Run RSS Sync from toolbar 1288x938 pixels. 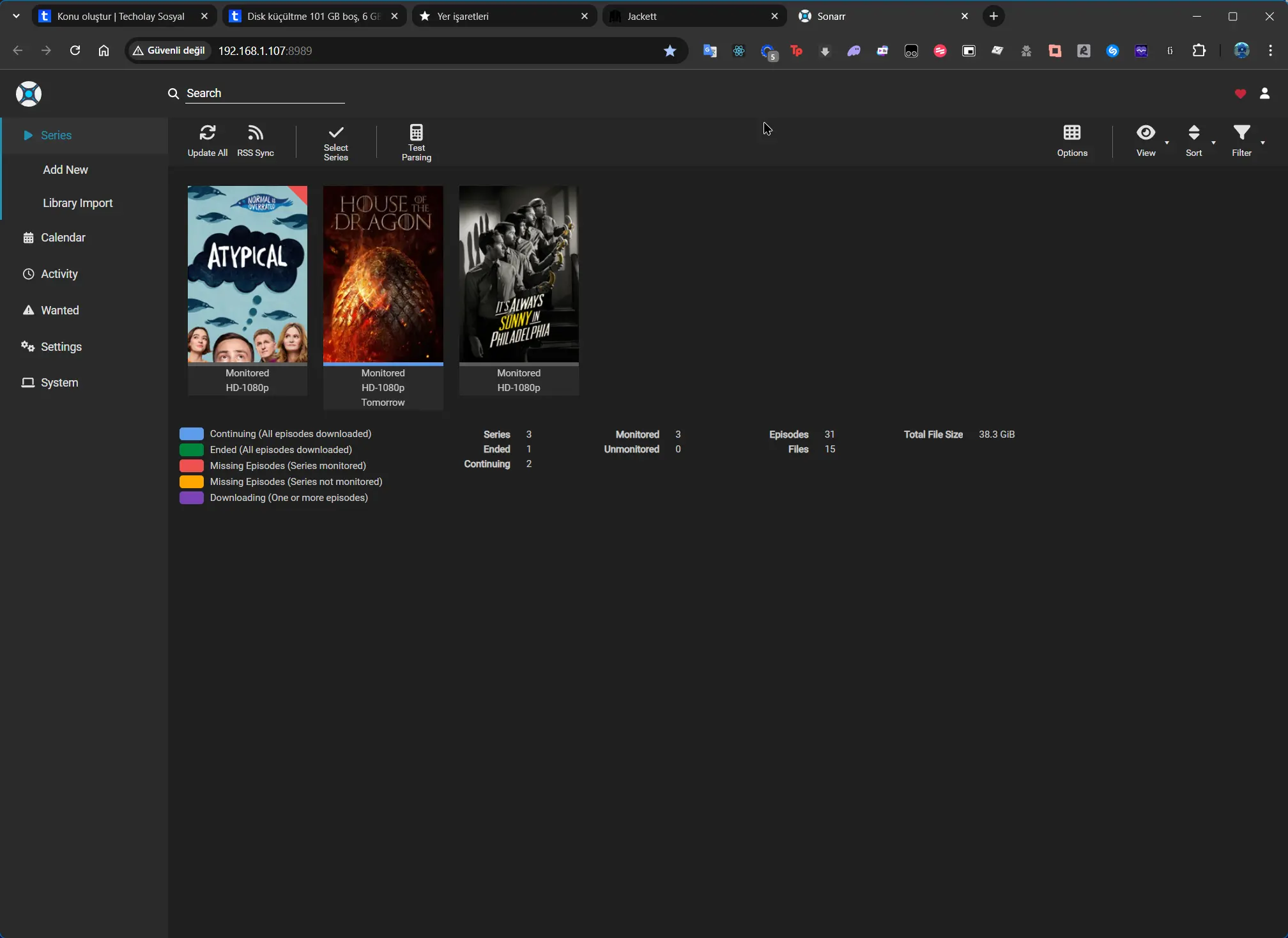coord(256,141)
